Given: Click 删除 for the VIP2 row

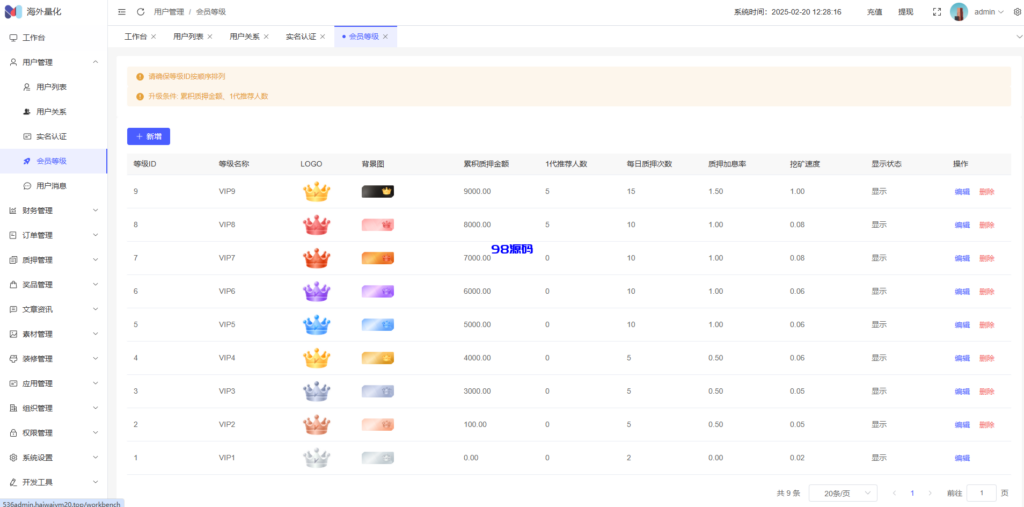Looking at the screenshot, I should 987,425.
